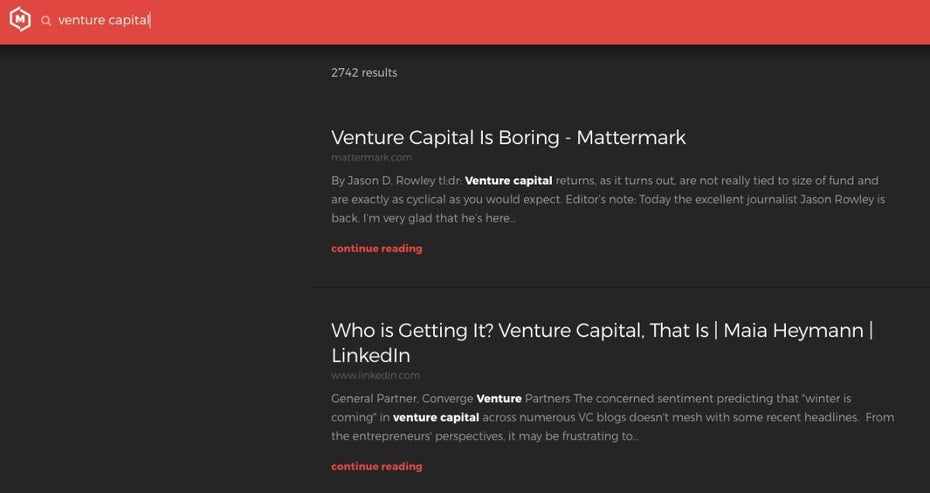Click the Mattermark hexagon logo
Screen dimensions: 930x493
(x=20, y=20)
